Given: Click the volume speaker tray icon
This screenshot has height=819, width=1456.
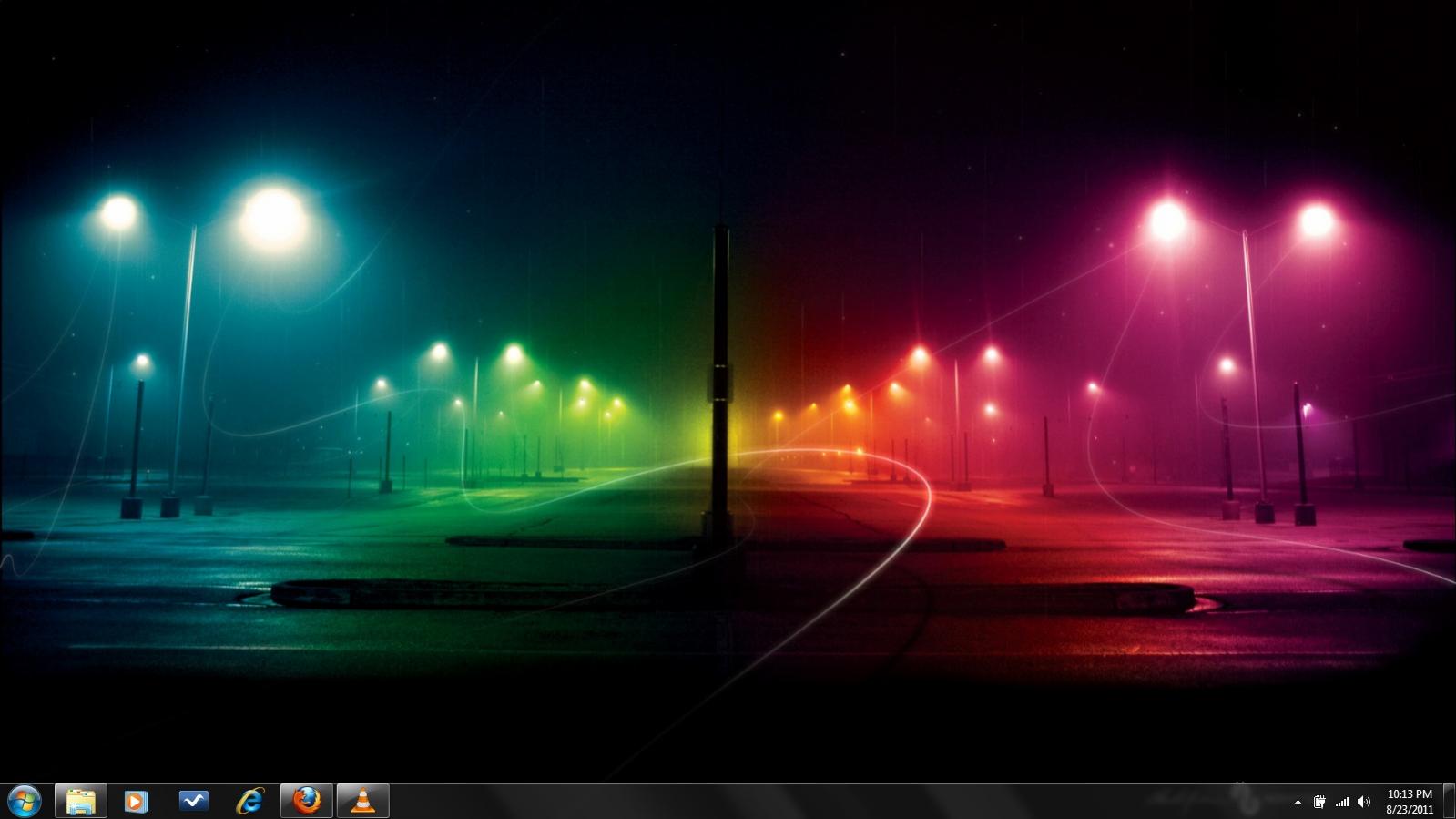Looking at the screenshot, I should [x=1364, y=803].
